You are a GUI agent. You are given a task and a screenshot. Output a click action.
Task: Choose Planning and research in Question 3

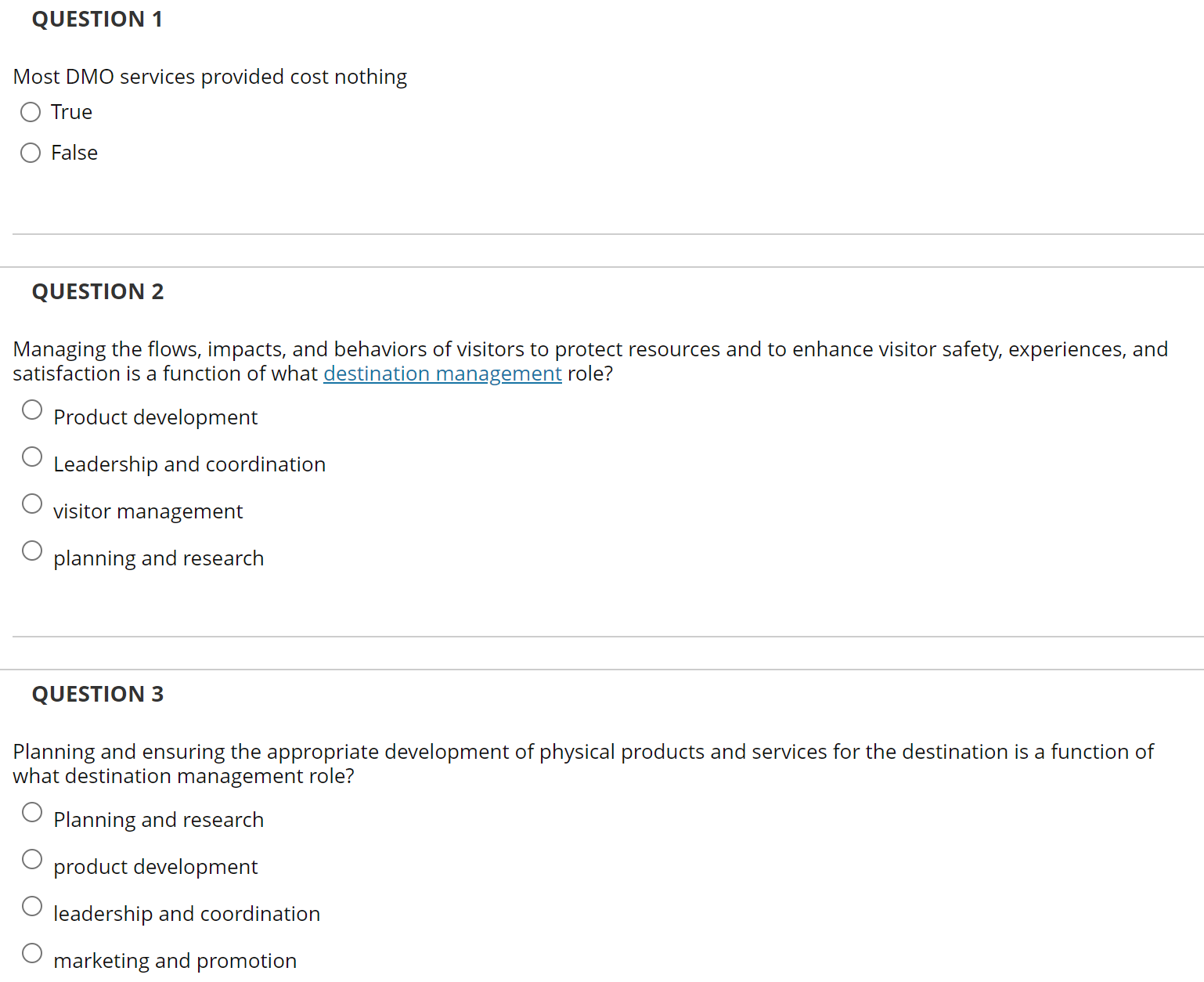pyautogui.click(x=32, y=812)
